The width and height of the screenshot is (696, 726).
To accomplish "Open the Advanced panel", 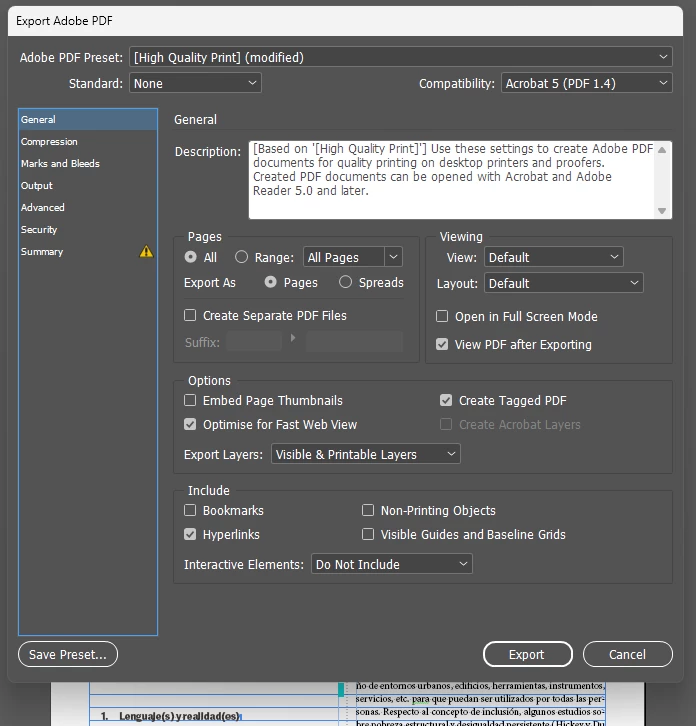I will tap(88, 207).
